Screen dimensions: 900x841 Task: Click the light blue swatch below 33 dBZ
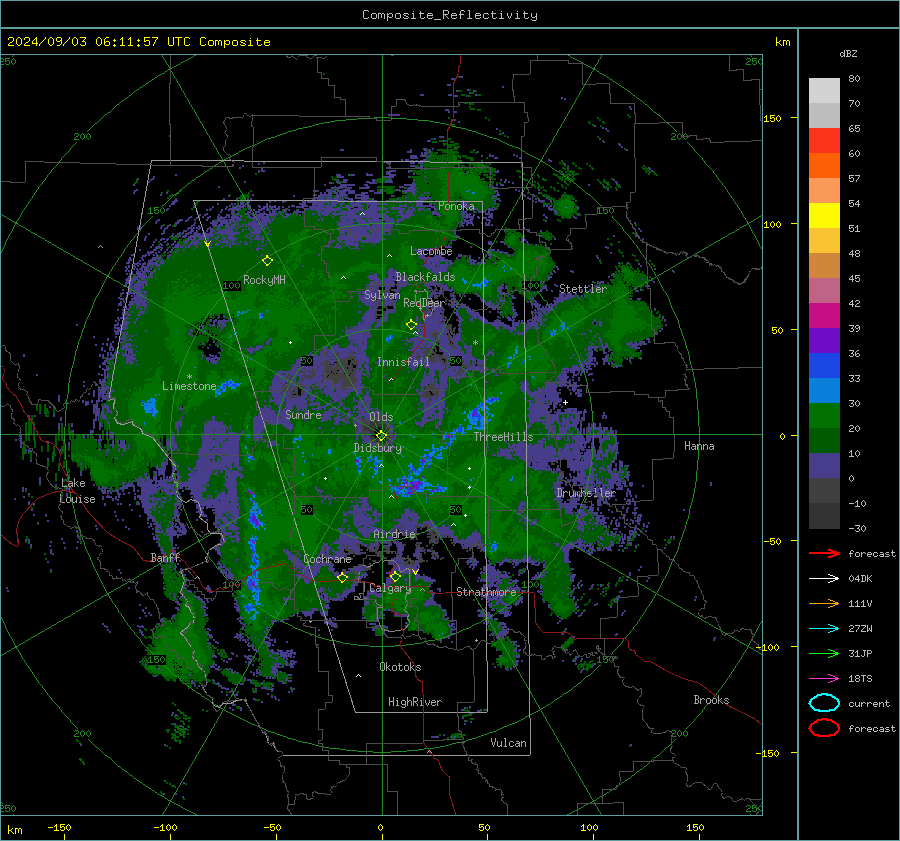pos(824,391)
